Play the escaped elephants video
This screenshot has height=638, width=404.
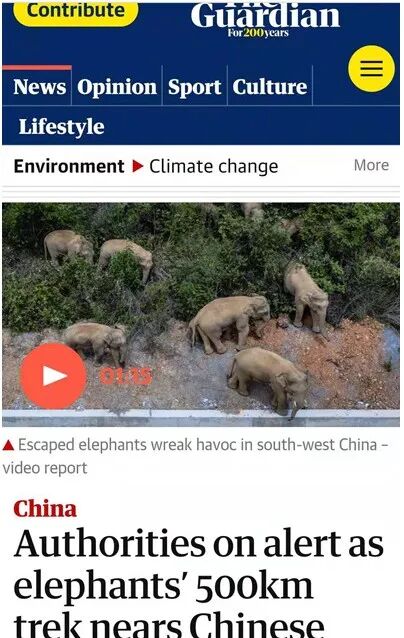[53, 376]
